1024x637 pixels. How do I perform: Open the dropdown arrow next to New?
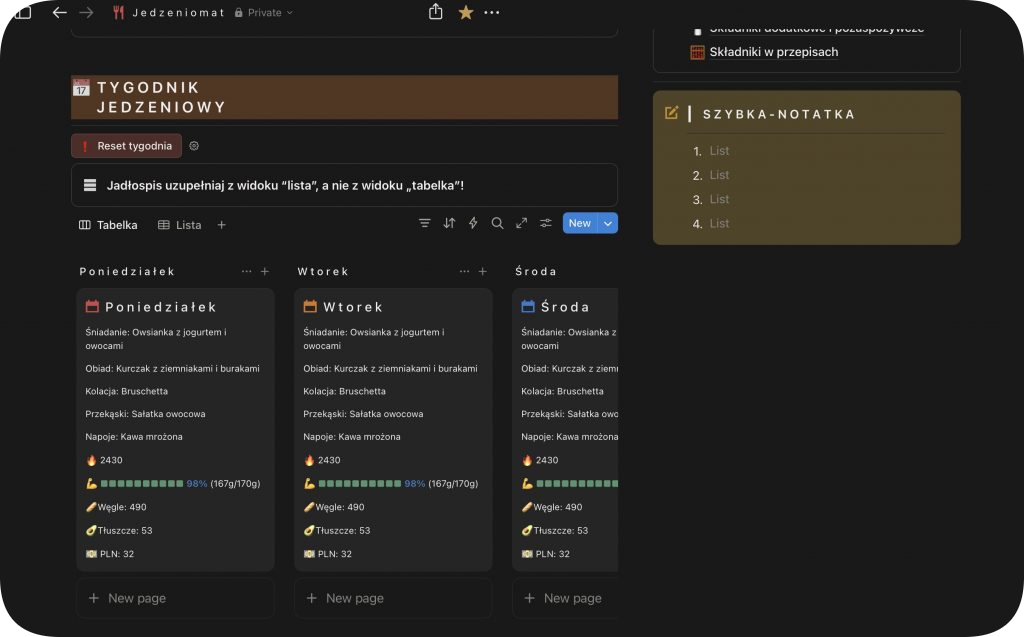(607, 223)
